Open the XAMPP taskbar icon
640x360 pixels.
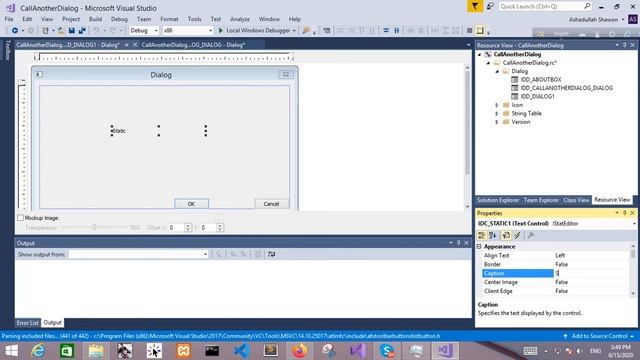click(x=183, y=351)
